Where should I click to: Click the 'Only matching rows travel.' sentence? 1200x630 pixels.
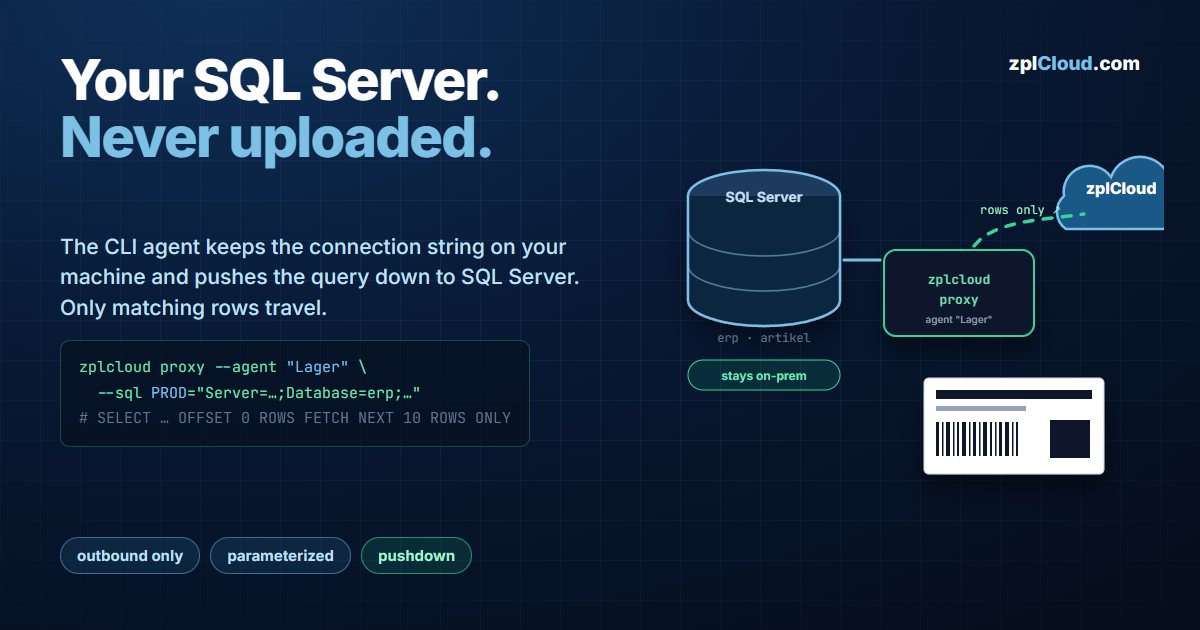[x=194, y=308]
